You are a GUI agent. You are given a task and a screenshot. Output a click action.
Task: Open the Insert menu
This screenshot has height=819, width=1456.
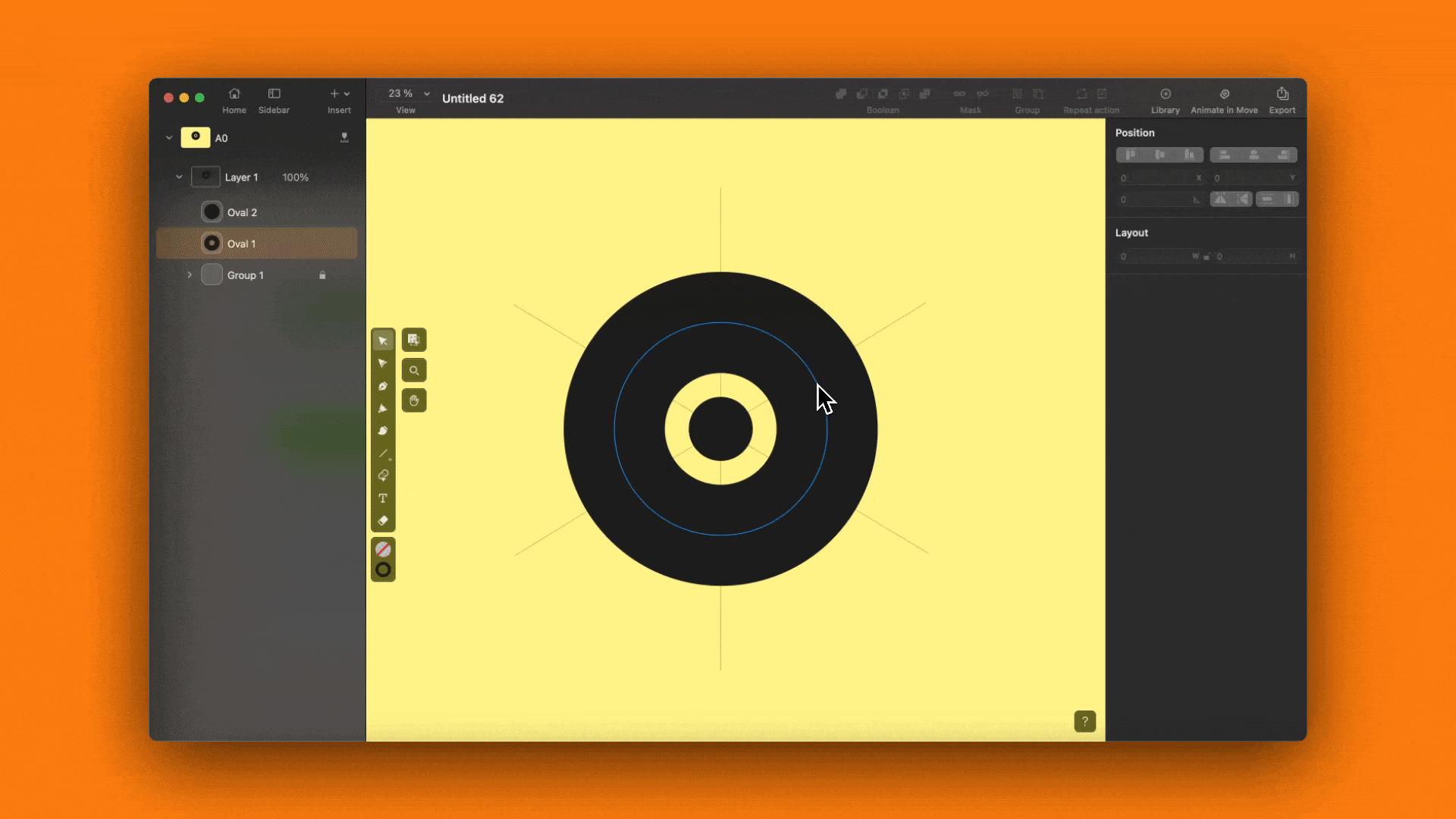339,101
